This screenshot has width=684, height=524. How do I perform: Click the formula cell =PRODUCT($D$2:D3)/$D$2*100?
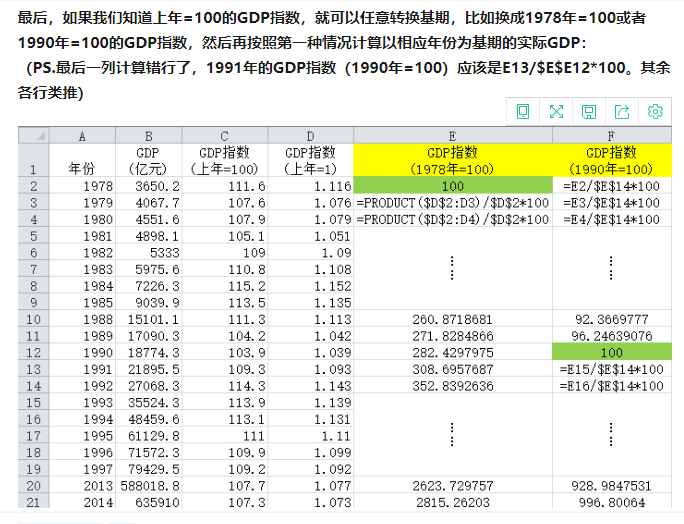click(453, 203)
